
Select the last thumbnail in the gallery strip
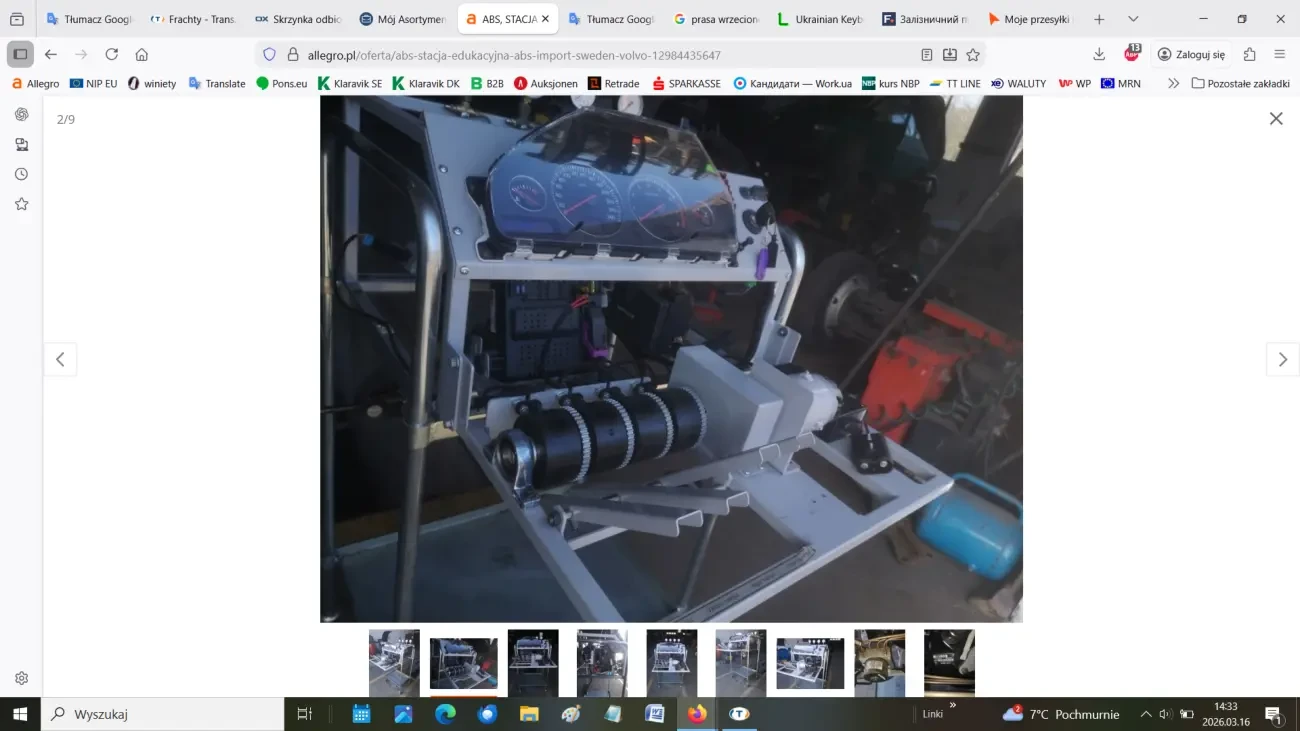(948, 662)
